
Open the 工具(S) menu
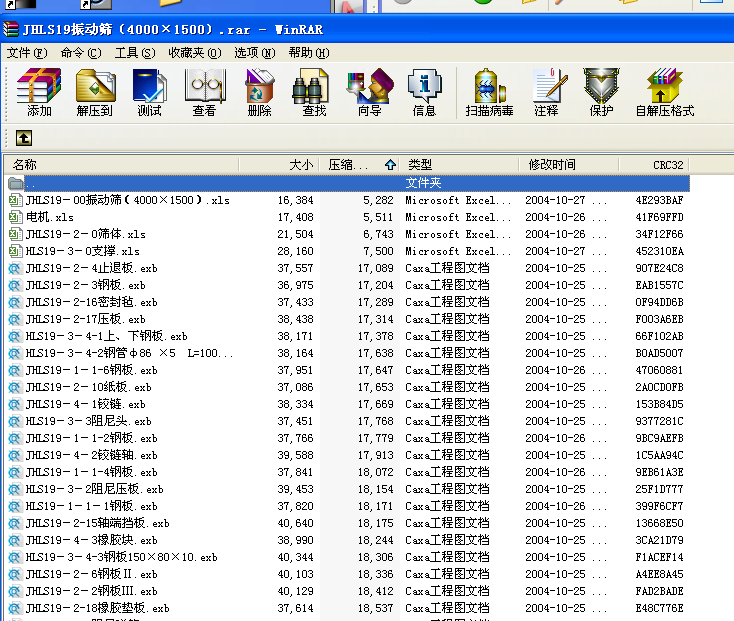tap(135, 53)
